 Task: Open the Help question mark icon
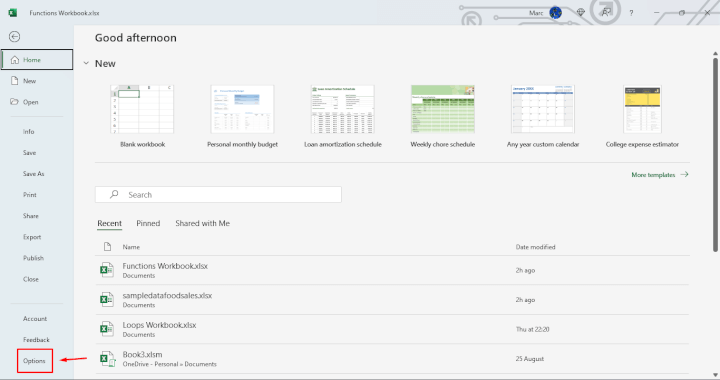631,13
